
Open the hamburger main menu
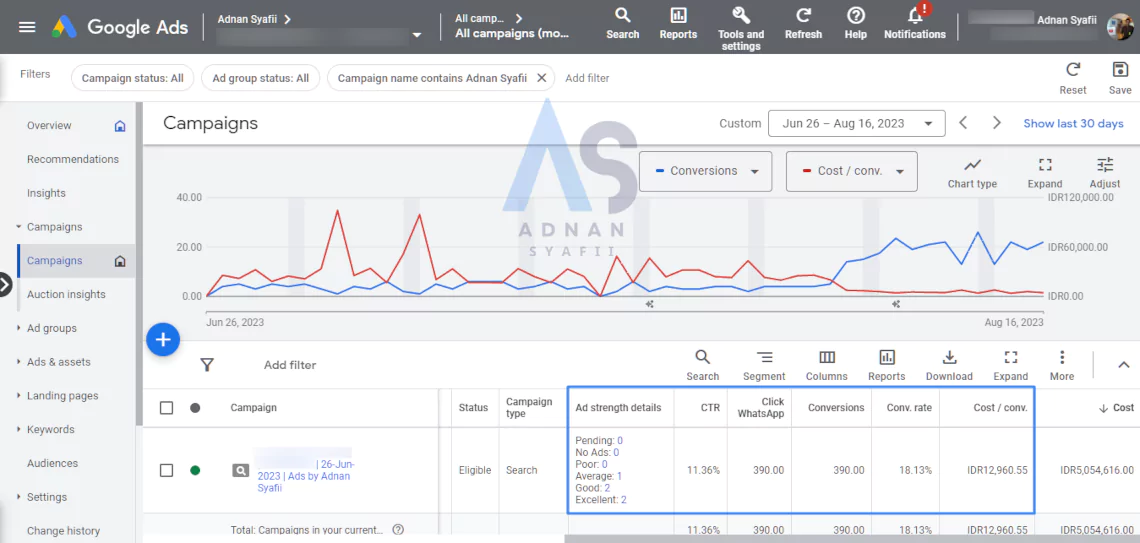(x=27, y=27)
